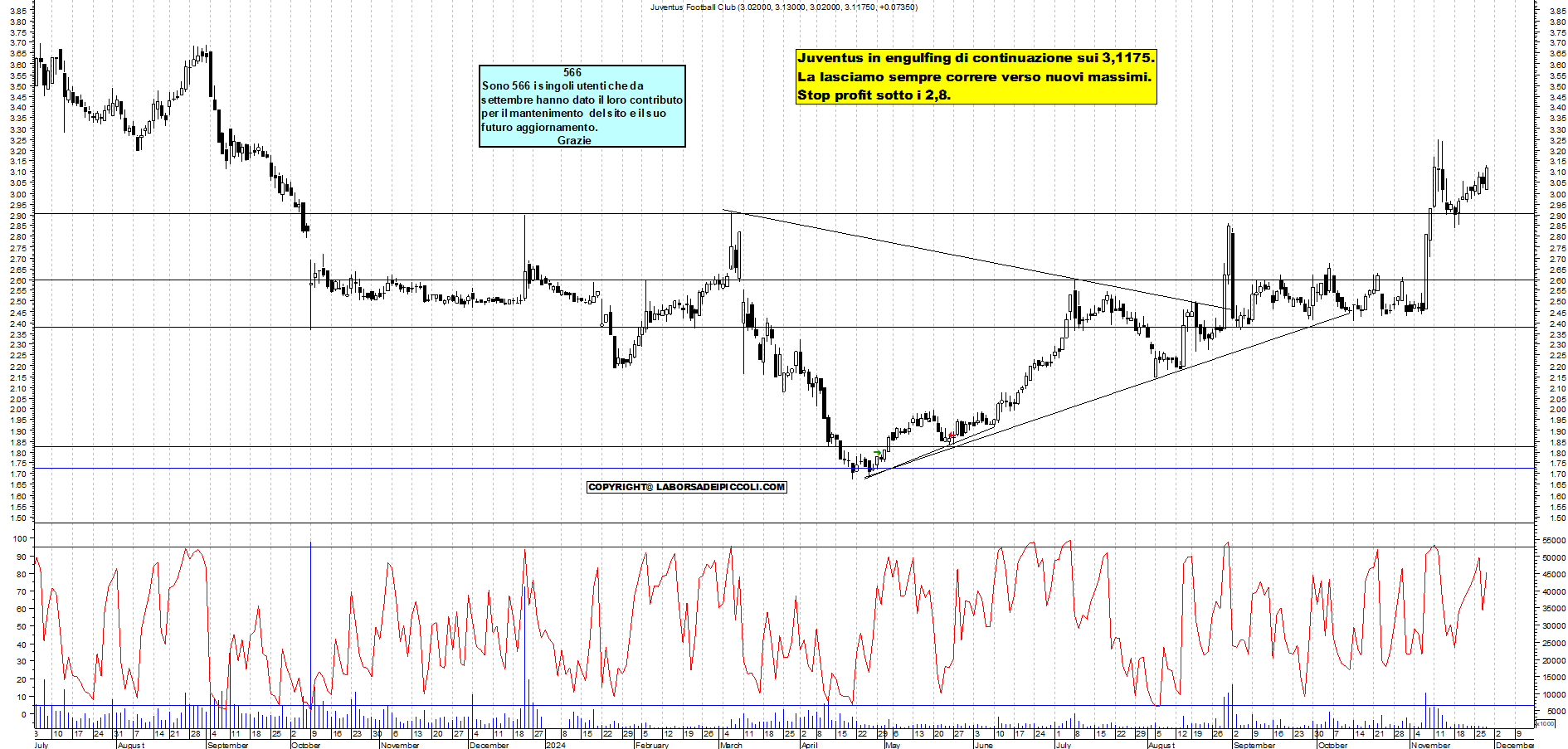Viewport: 1568px width, 749px height.
Task: Click the 'Stop profit sotto i 2,8' line
Action: [x=874, y=95]
